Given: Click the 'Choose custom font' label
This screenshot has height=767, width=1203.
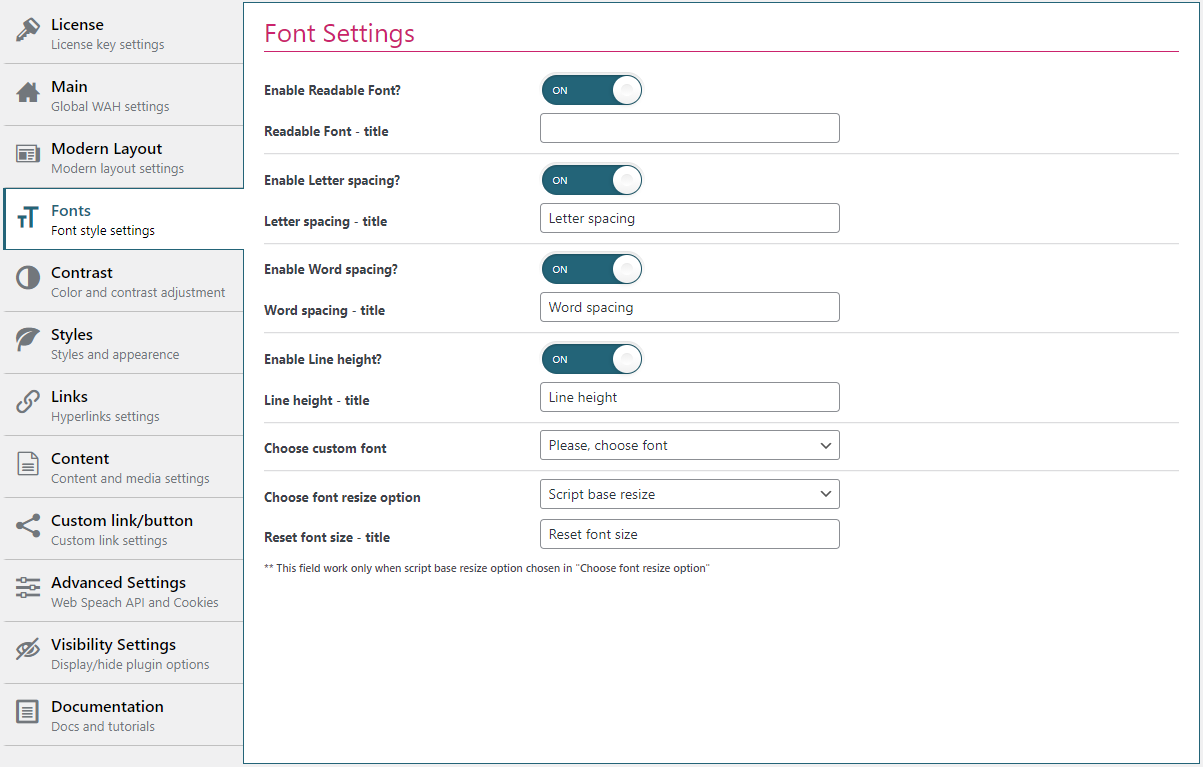Looking at the screenshot, I should click(x=325, y=448).
